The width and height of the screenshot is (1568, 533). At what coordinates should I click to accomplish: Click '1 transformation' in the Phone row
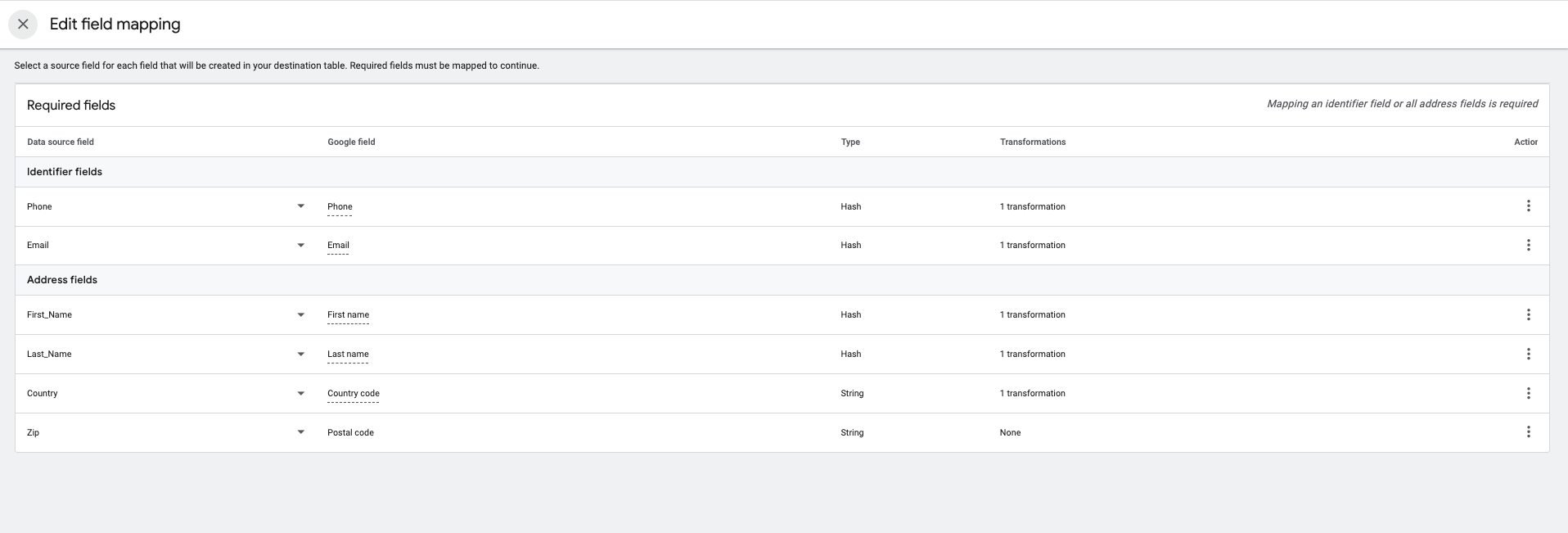1032,207
